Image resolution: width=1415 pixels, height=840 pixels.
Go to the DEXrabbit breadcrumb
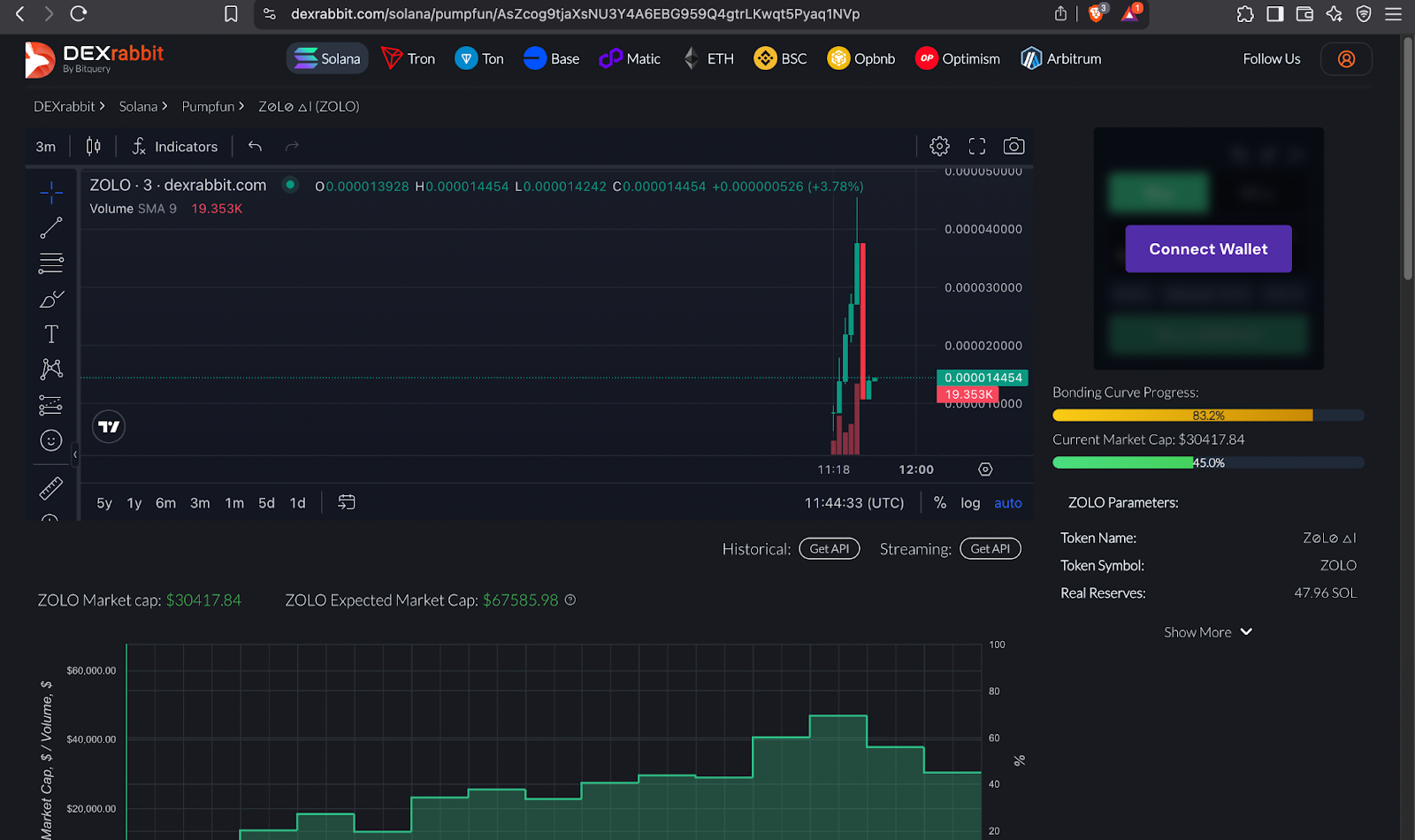coord(64,106)
